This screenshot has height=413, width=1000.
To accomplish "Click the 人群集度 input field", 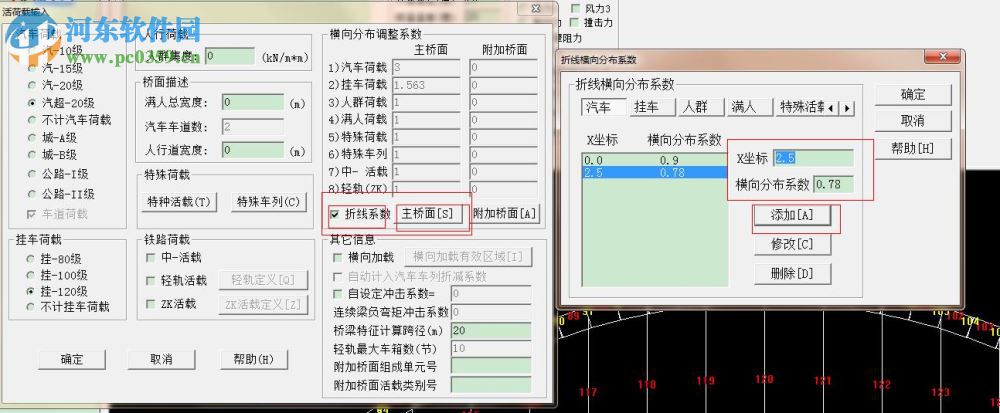I will 230,56.
